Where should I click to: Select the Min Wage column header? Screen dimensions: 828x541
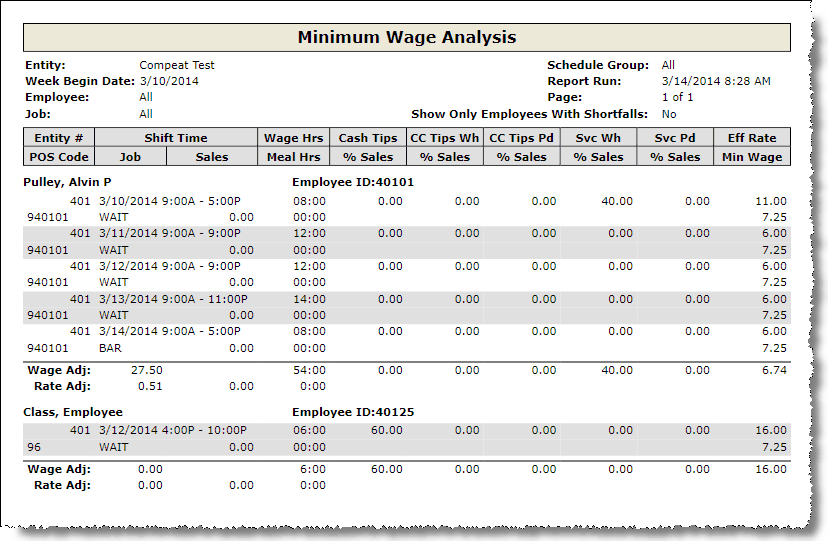click(x=752, y=157)
